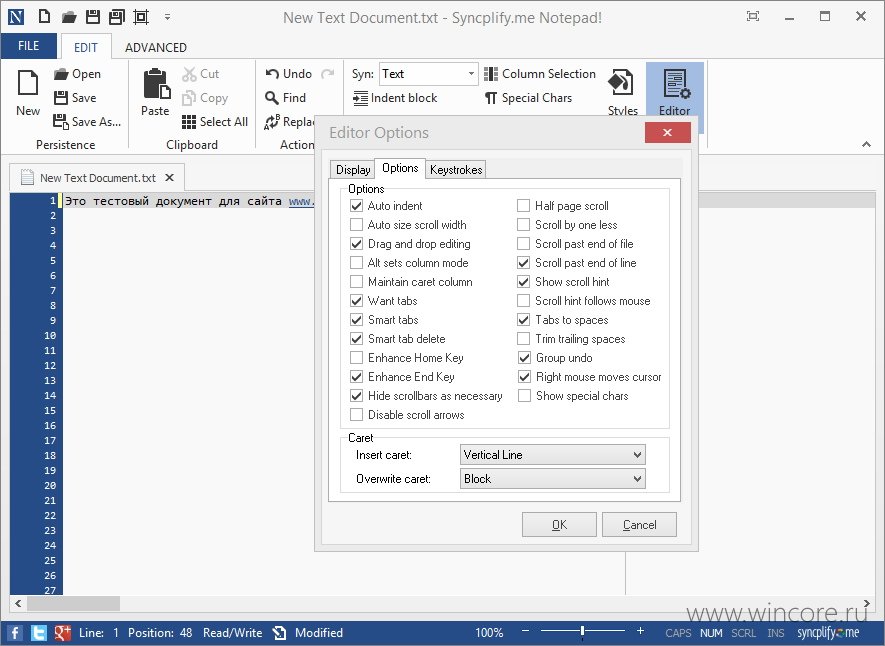Click the save floppy icon in title bar
The image size is (885, 646).
(x=93, y=17)
